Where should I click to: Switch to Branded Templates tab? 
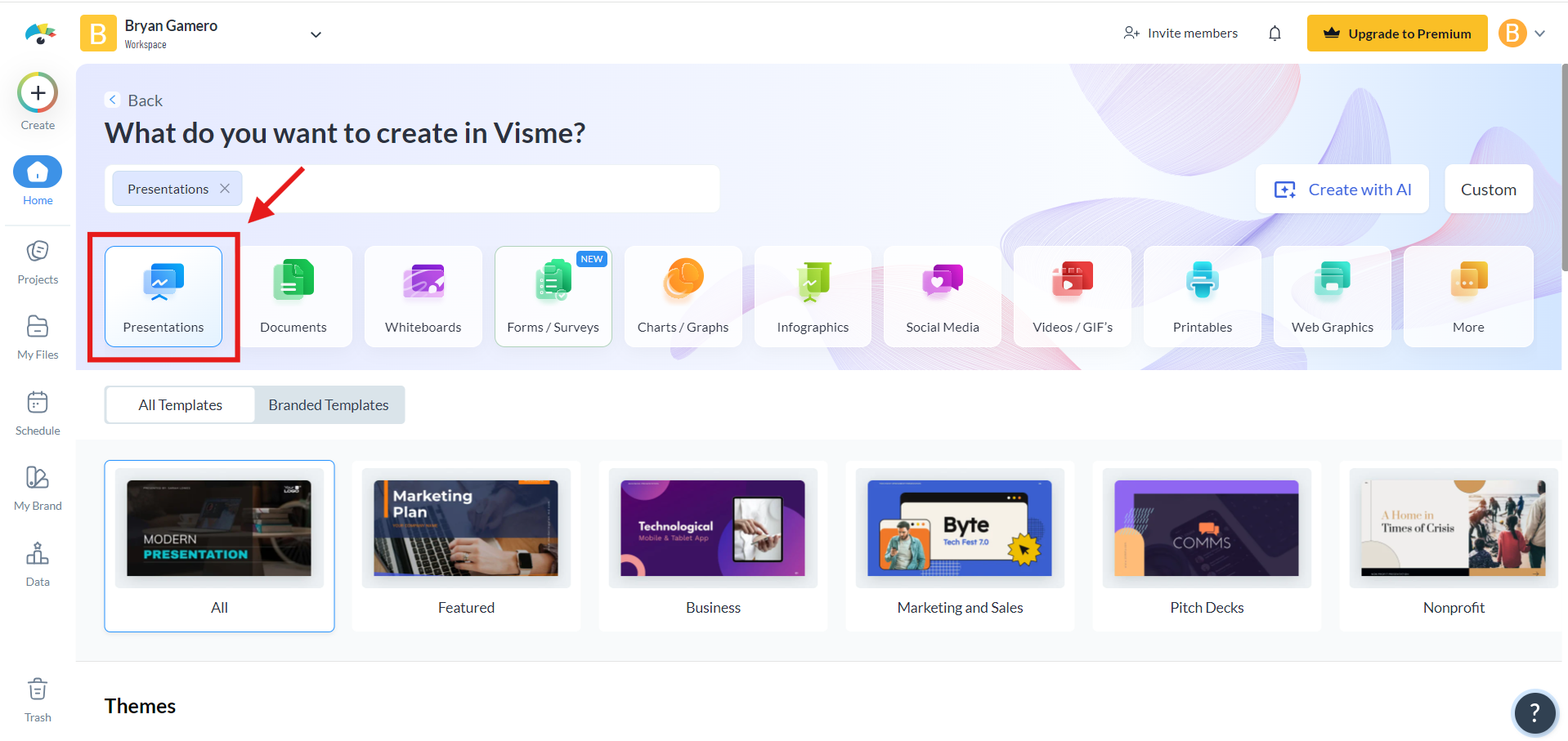(x=329, y=405)
